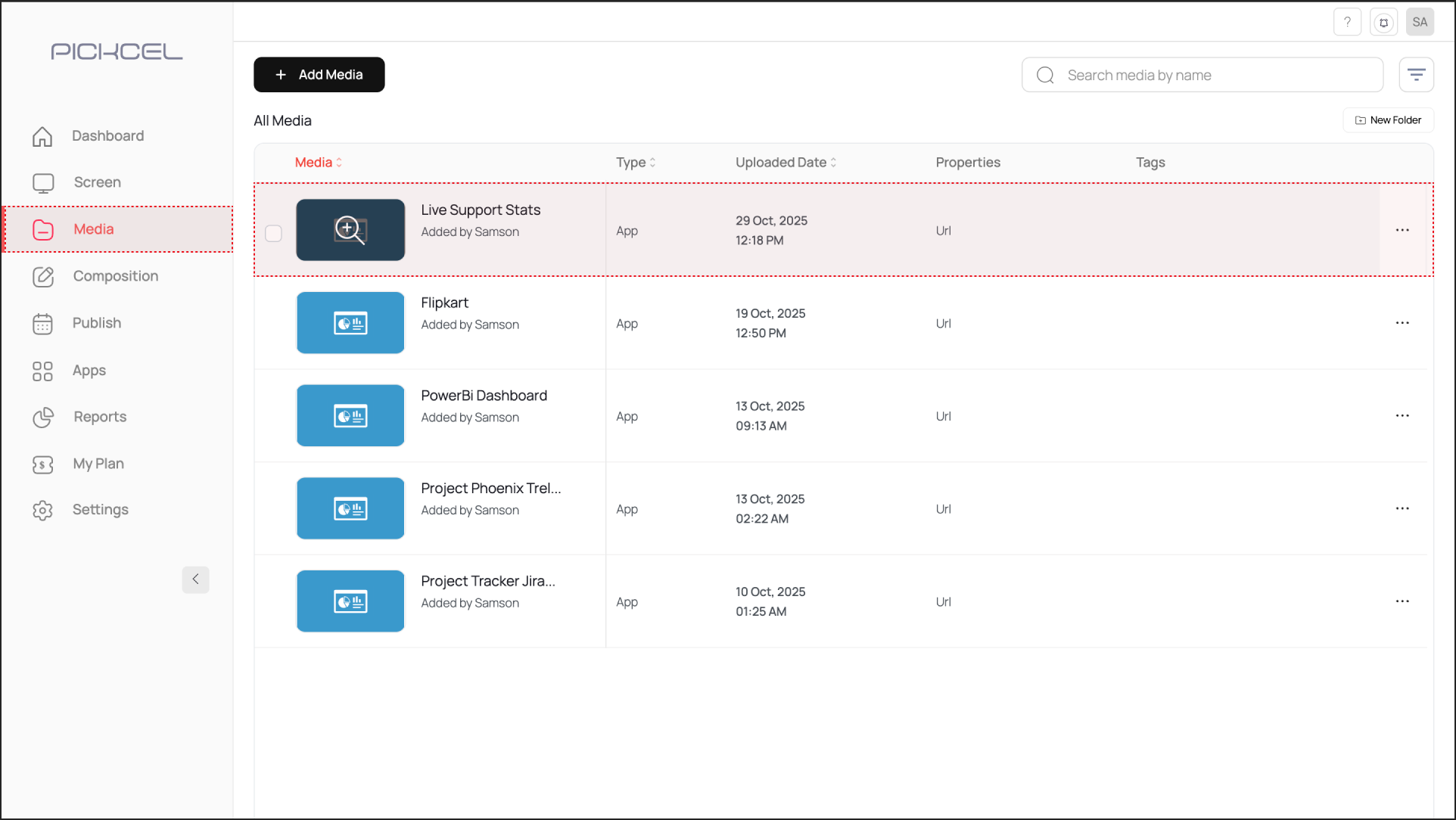Open the Apps grid icon
This screenshot has width=1456, height=820.
click(43, 371)
